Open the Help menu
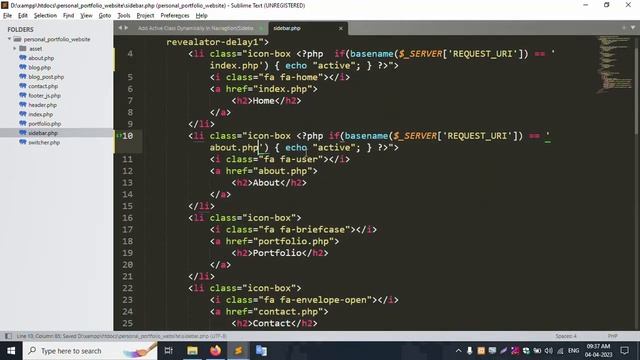Viewport: 640px width, 360px height. coord(201,16)
